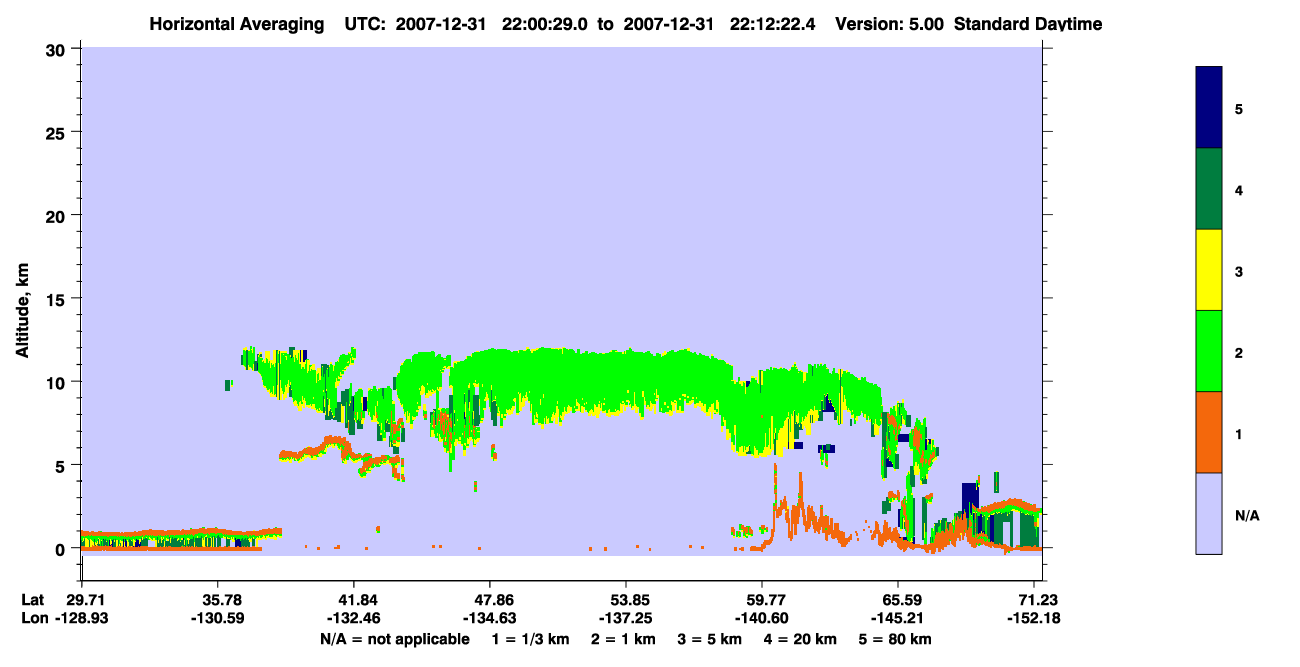The height and width of the screenshot is (667, 1300).
Task: Click the bright green color bar segment for level 2
Action: pos(1208,351)
